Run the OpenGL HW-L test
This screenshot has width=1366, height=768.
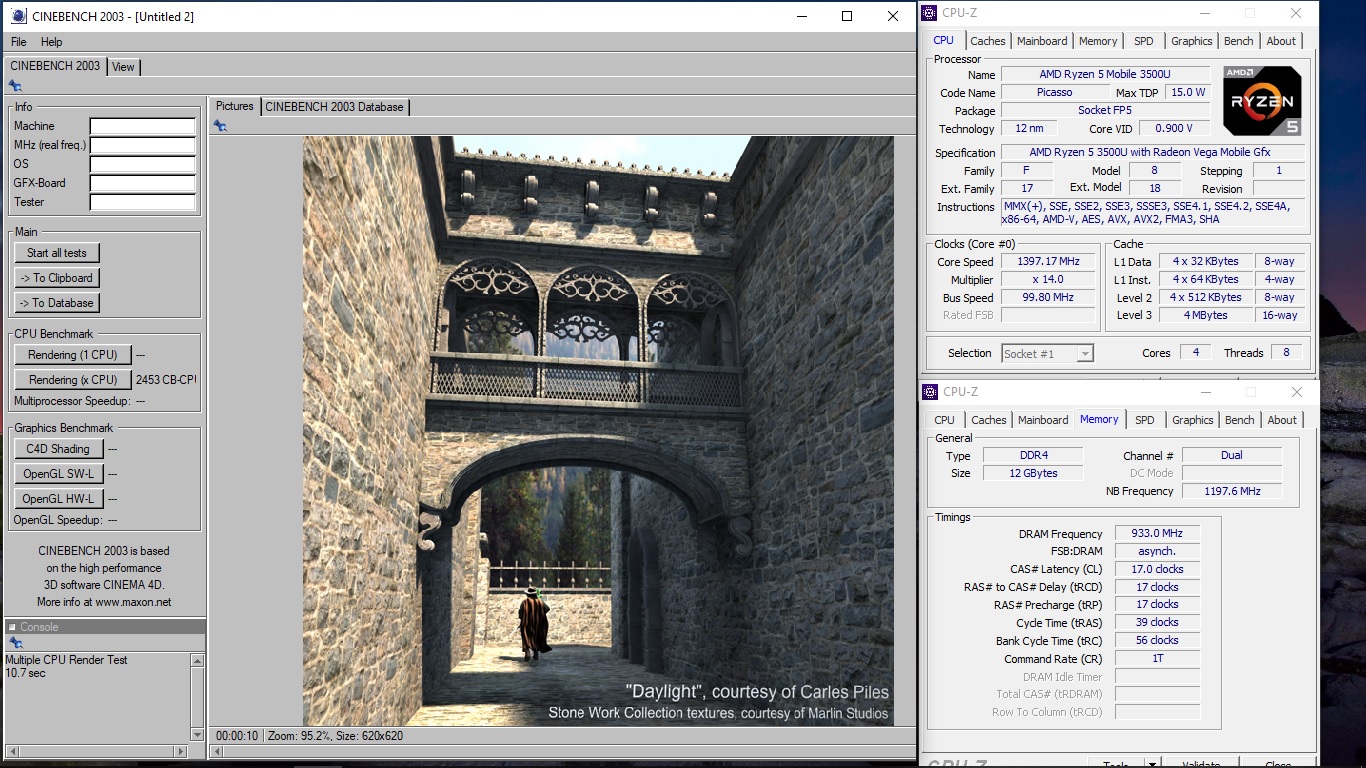click(x=58, y=499)
